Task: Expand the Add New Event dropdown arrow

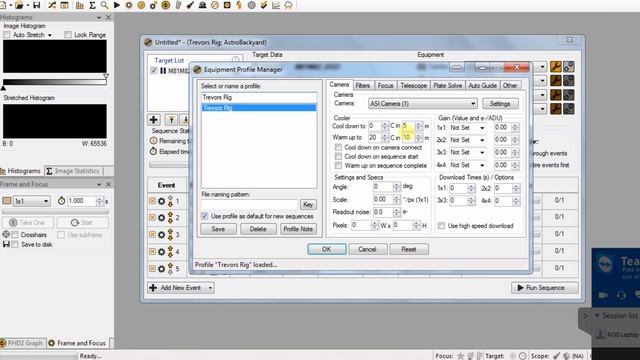Action: pyautogui.click(x=210, y=288)
